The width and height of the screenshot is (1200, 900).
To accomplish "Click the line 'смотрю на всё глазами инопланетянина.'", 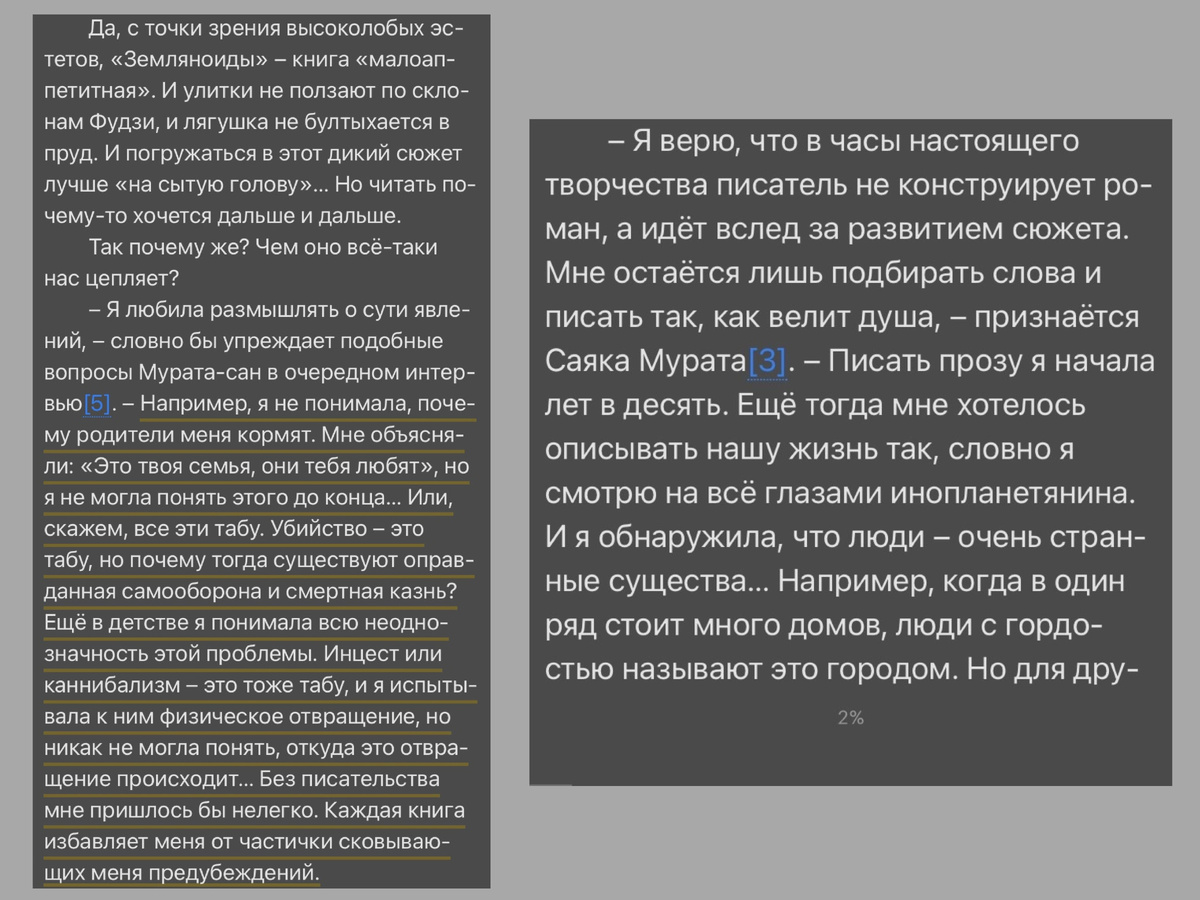I will [x=842, y=492].
